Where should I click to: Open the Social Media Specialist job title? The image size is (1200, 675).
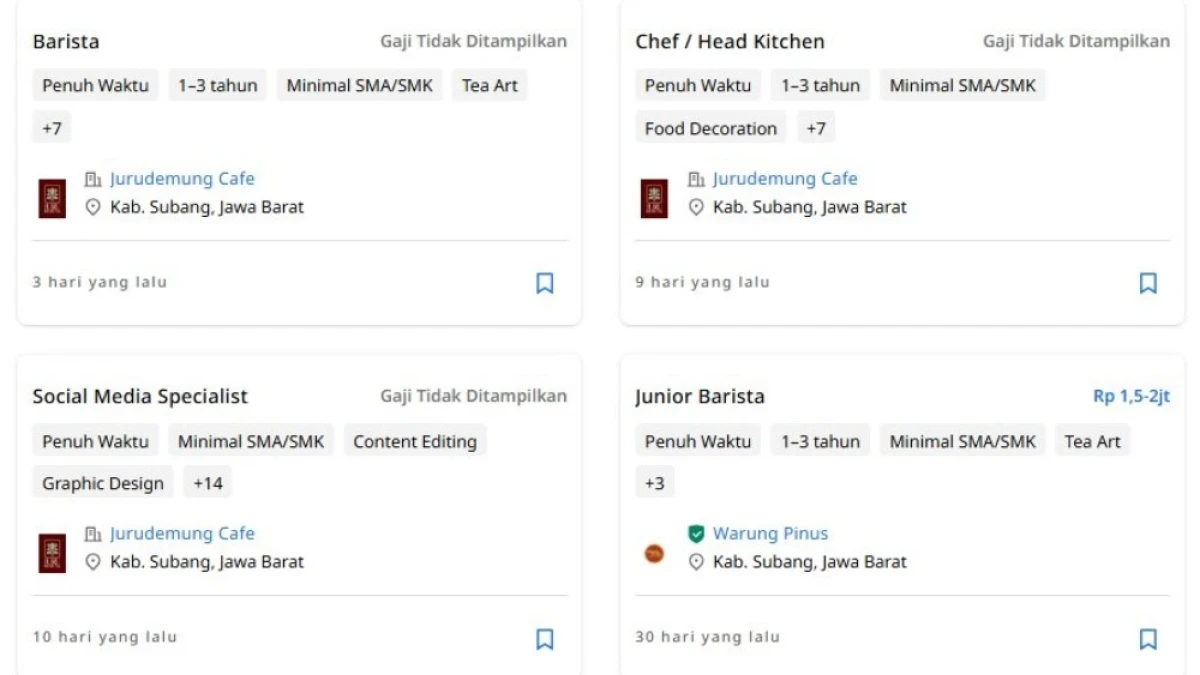(140, 397)
